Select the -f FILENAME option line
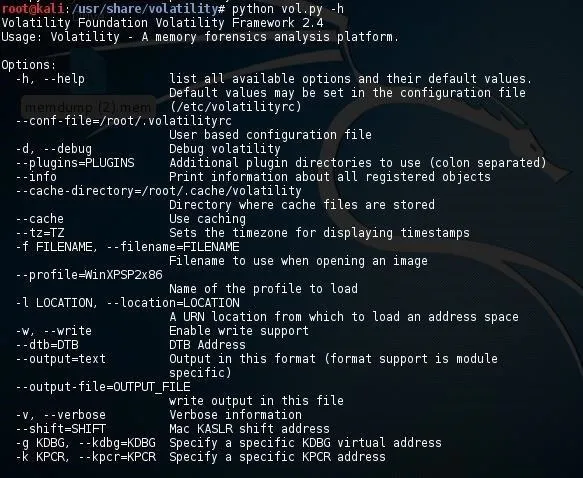583x478 pixels. 128,246
